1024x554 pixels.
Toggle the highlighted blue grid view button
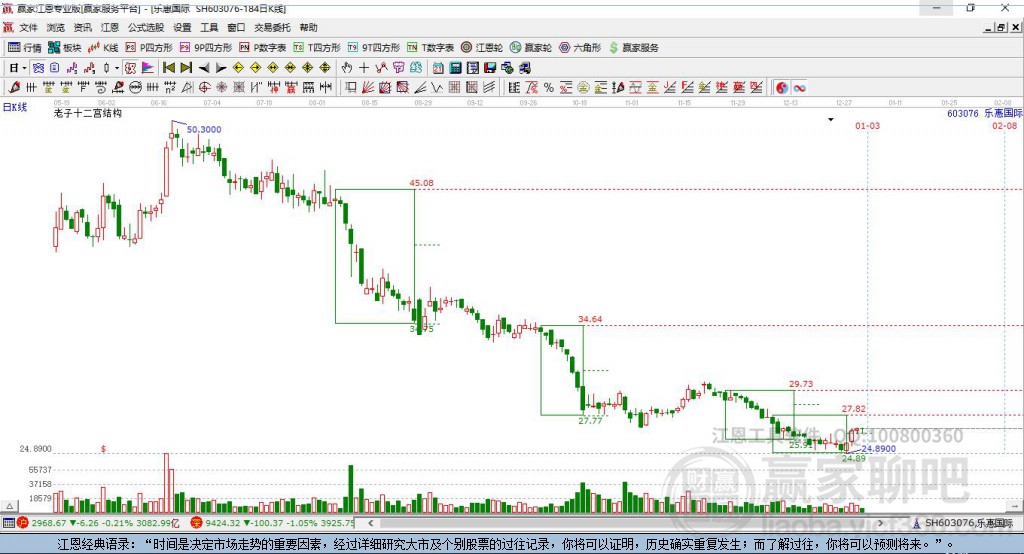pos(38,67)
